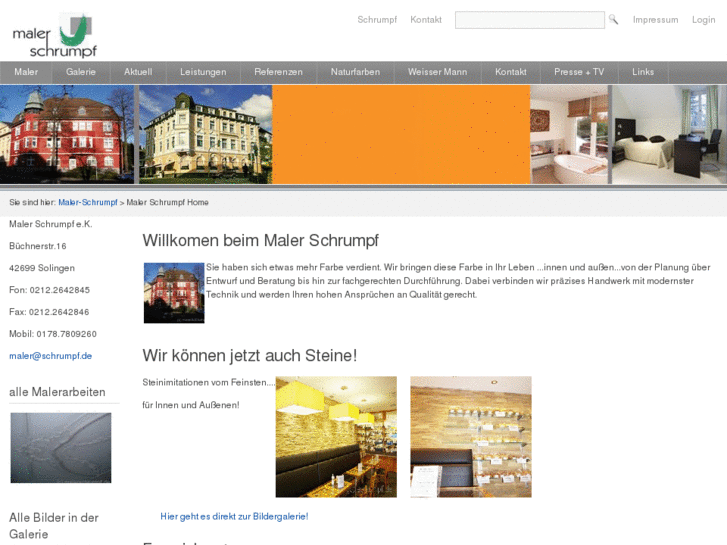727x545 pixels.
Task: Open the Presse + TV menu item
Action: coord(579,72)
